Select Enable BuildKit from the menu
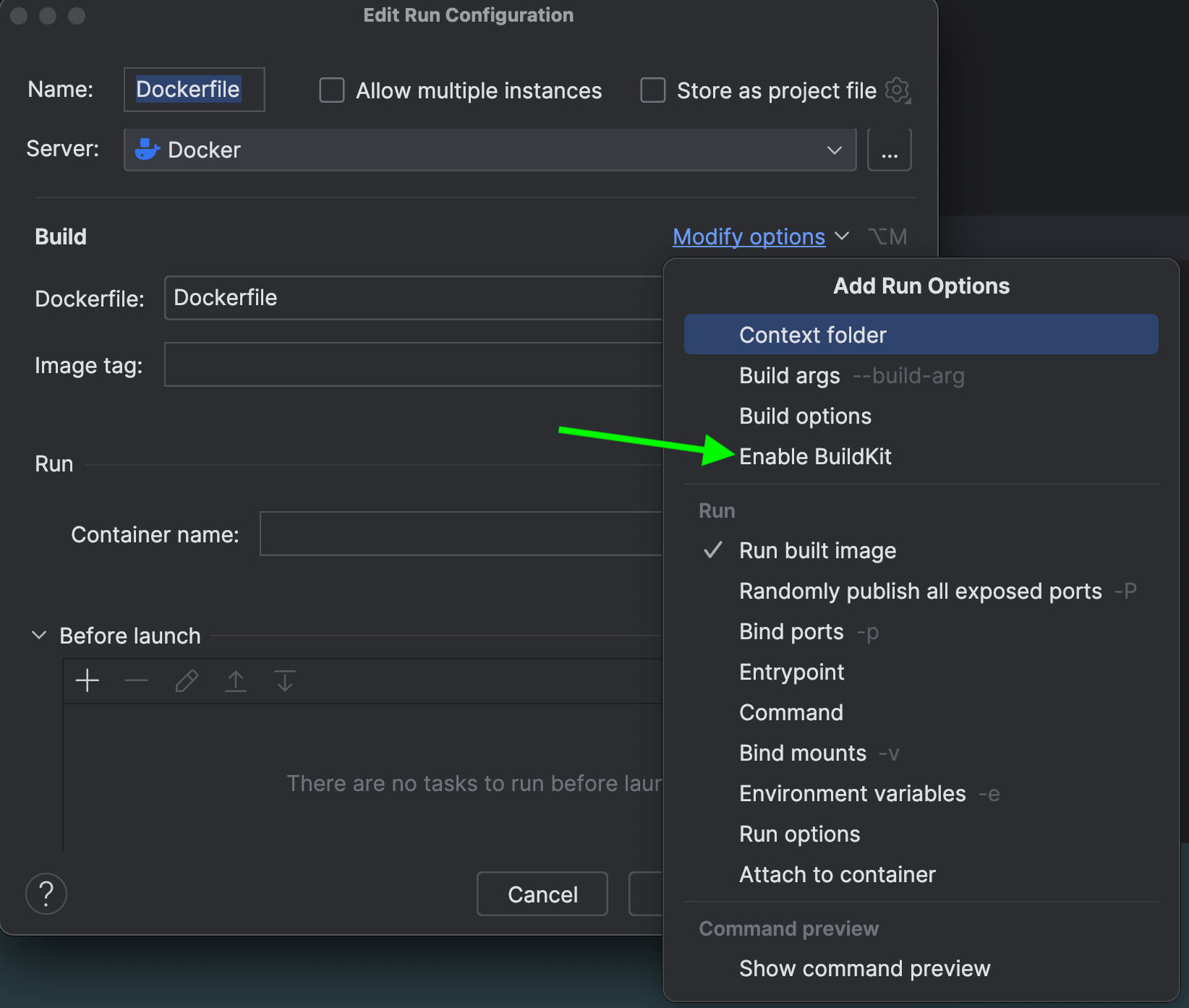Image resolution: width=1189 pixels, height=1008 pixels. click(x=815, y=457)
